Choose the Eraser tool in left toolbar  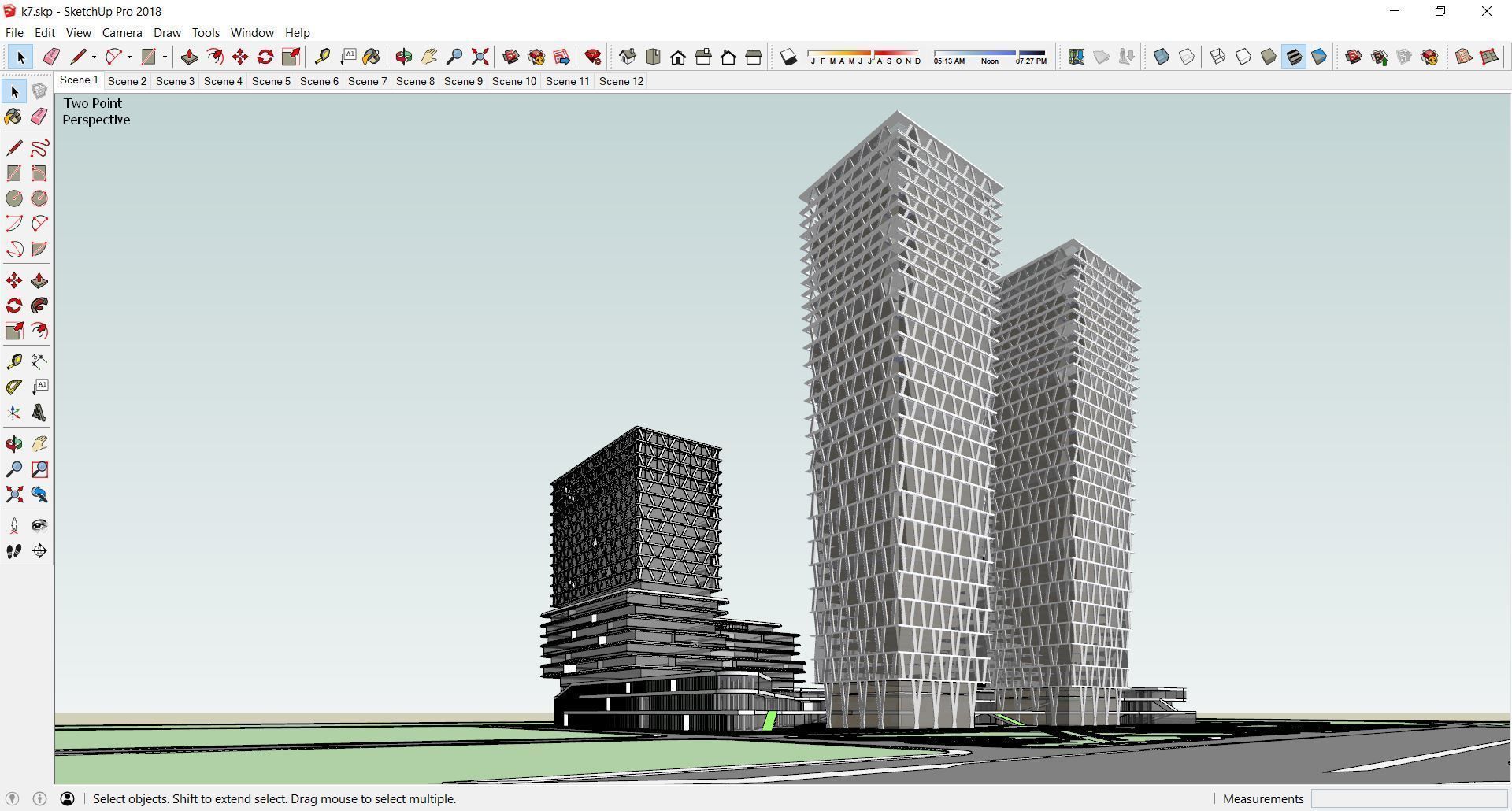point(39,117)
